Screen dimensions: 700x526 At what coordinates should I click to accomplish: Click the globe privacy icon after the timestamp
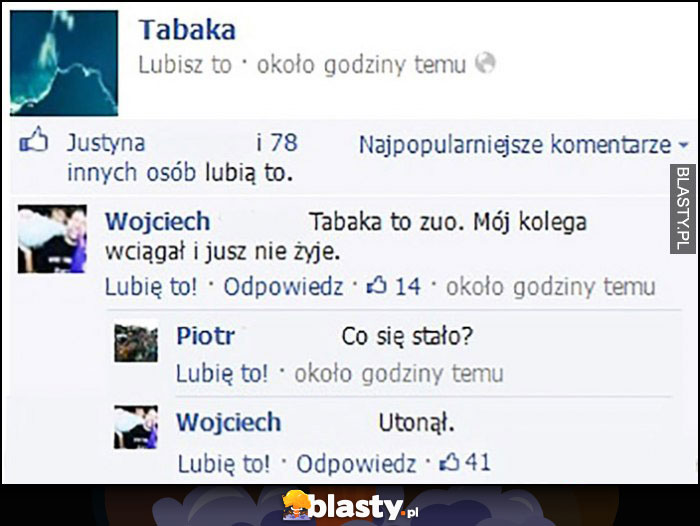pyautogui.click(x=485, y=63)
